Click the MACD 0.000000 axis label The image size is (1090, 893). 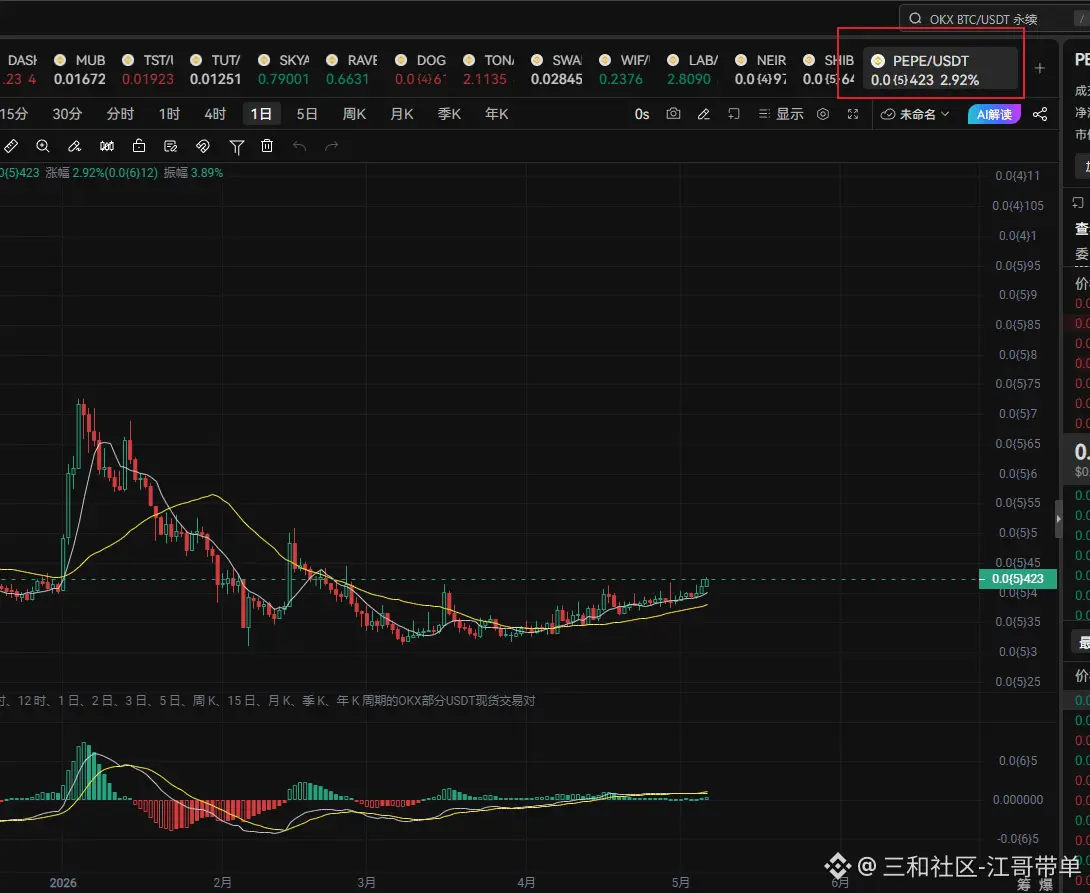point(1018,800)
